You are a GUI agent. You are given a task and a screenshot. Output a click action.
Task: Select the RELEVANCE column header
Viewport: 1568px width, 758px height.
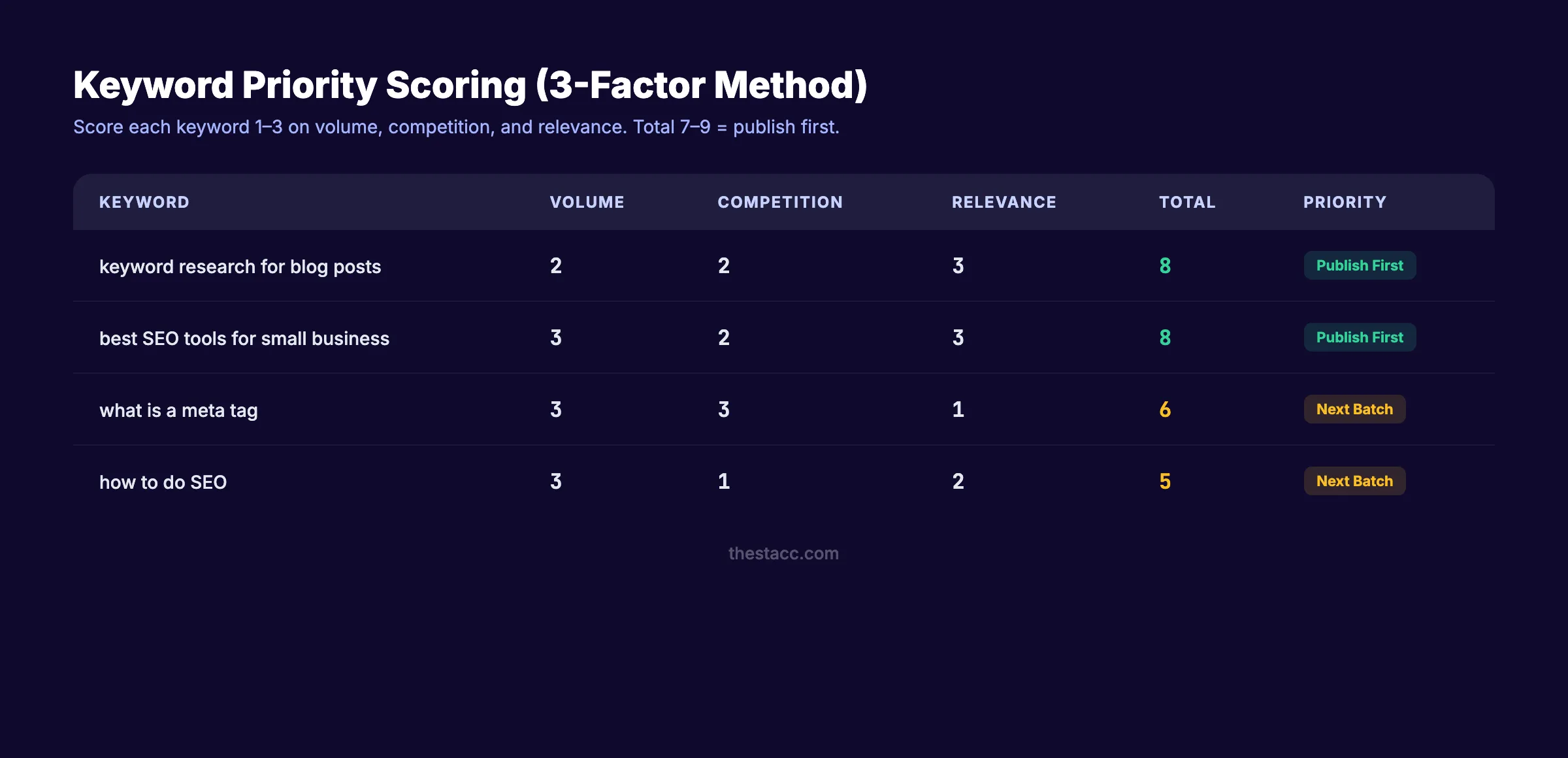click(x=1004, y=202)
